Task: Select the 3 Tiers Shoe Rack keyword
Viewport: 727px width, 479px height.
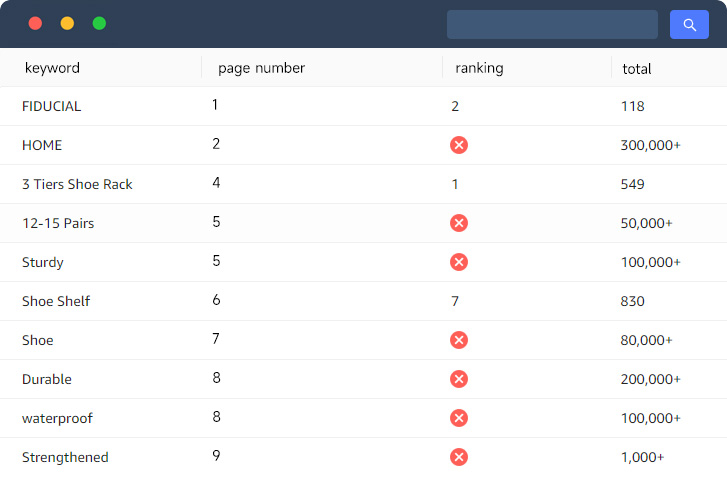Action: click(77, 184)
